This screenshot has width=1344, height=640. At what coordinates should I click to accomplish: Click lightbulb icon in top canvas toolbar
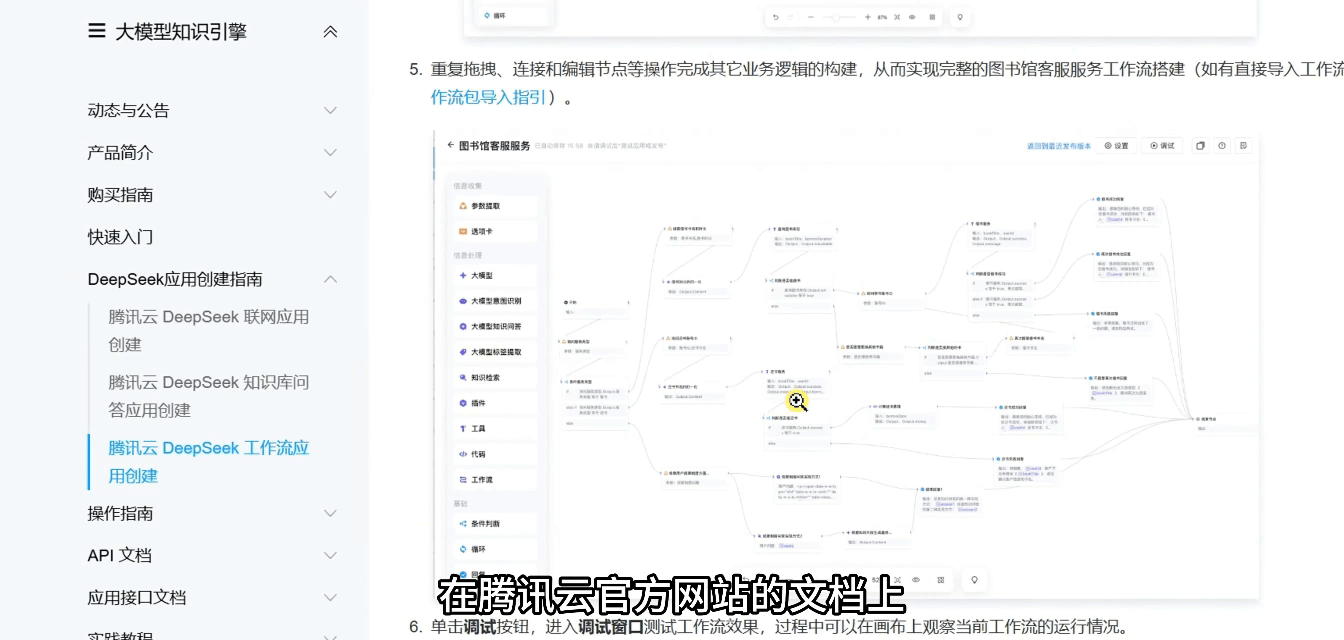[x=961, y=17]
